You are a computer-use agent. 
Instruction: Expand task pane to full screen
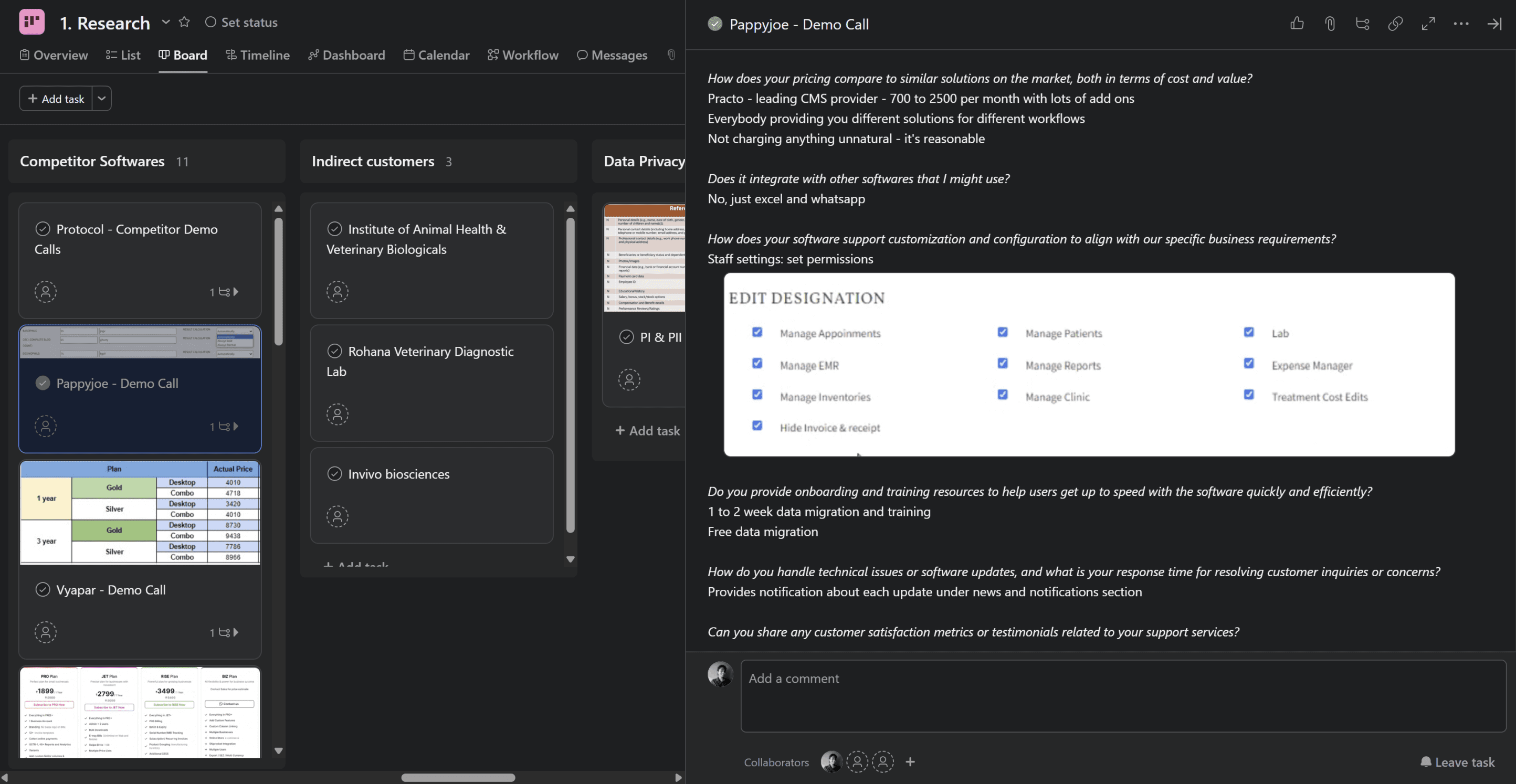click(x=1428, y=24)
